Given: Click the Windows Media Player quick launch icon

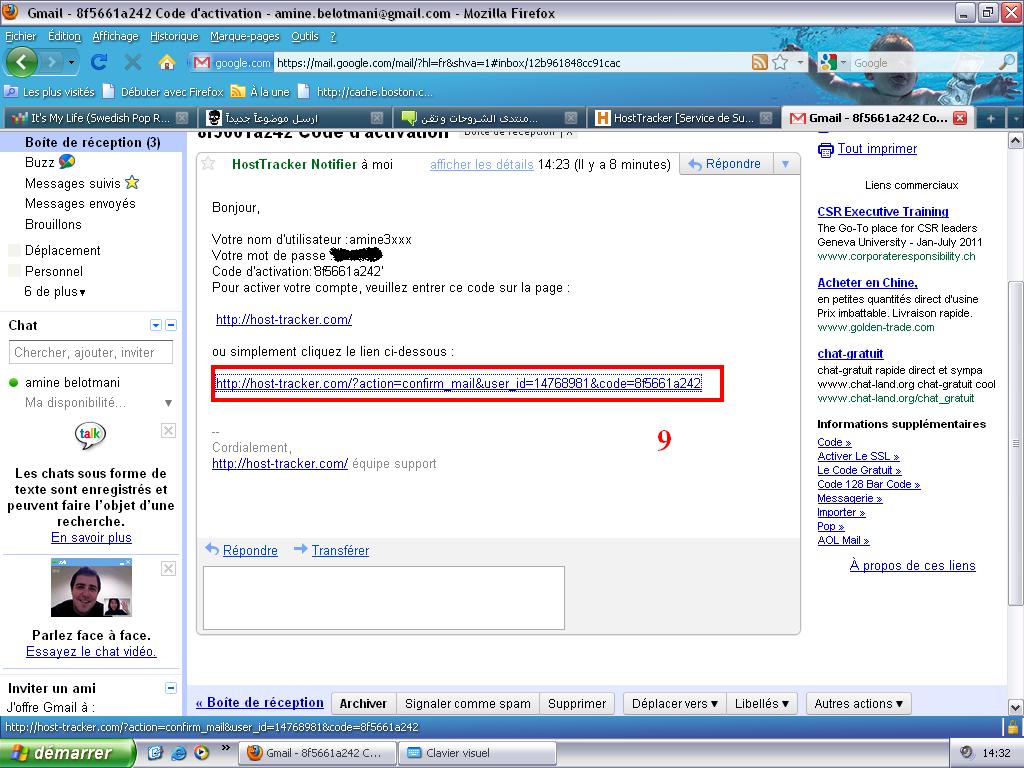Looking at the screenshot, I should pyautogui.click(x=201, y=753).
